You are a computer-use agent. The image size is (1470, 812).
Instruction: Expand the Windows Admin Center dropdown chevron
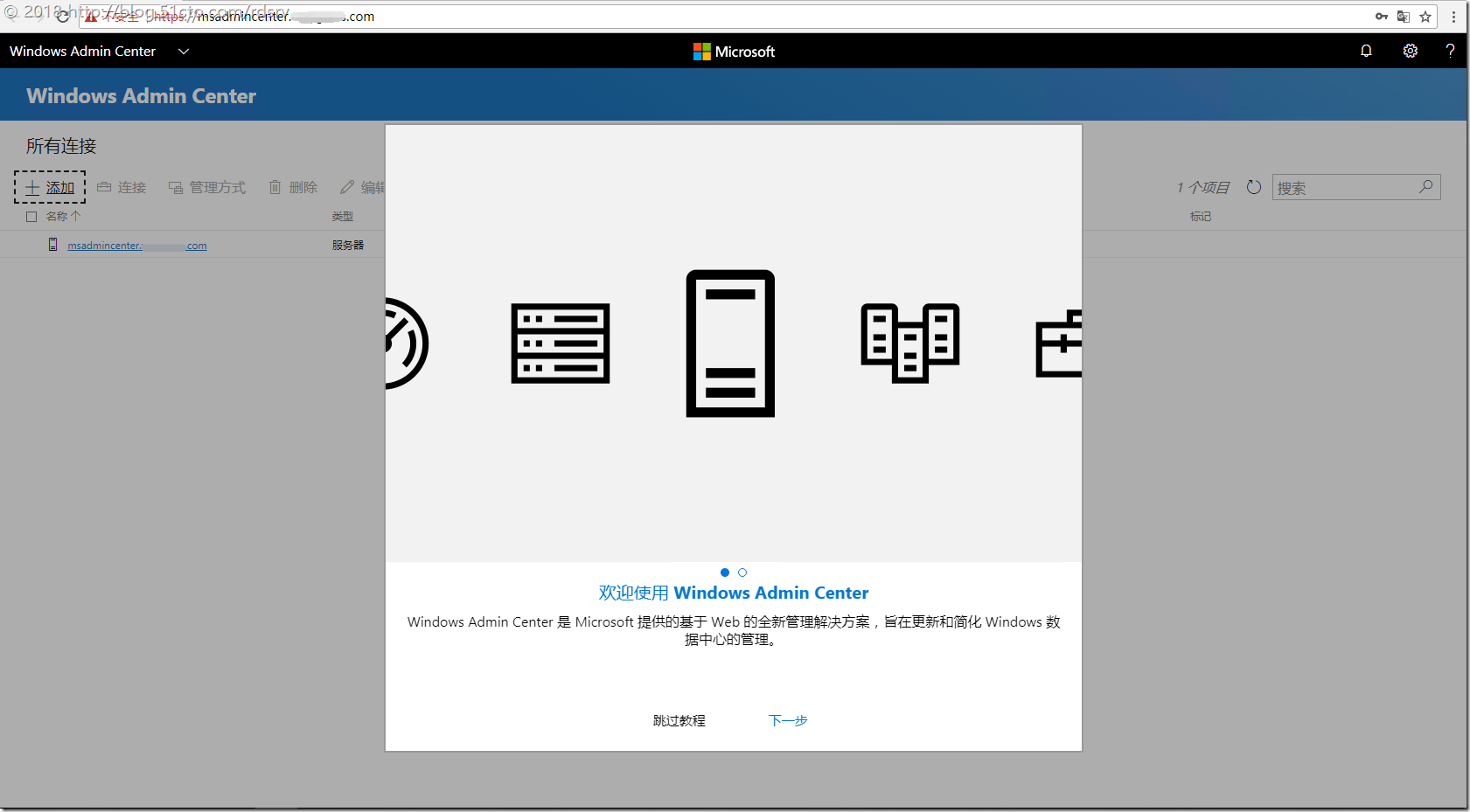coord(184,52)
